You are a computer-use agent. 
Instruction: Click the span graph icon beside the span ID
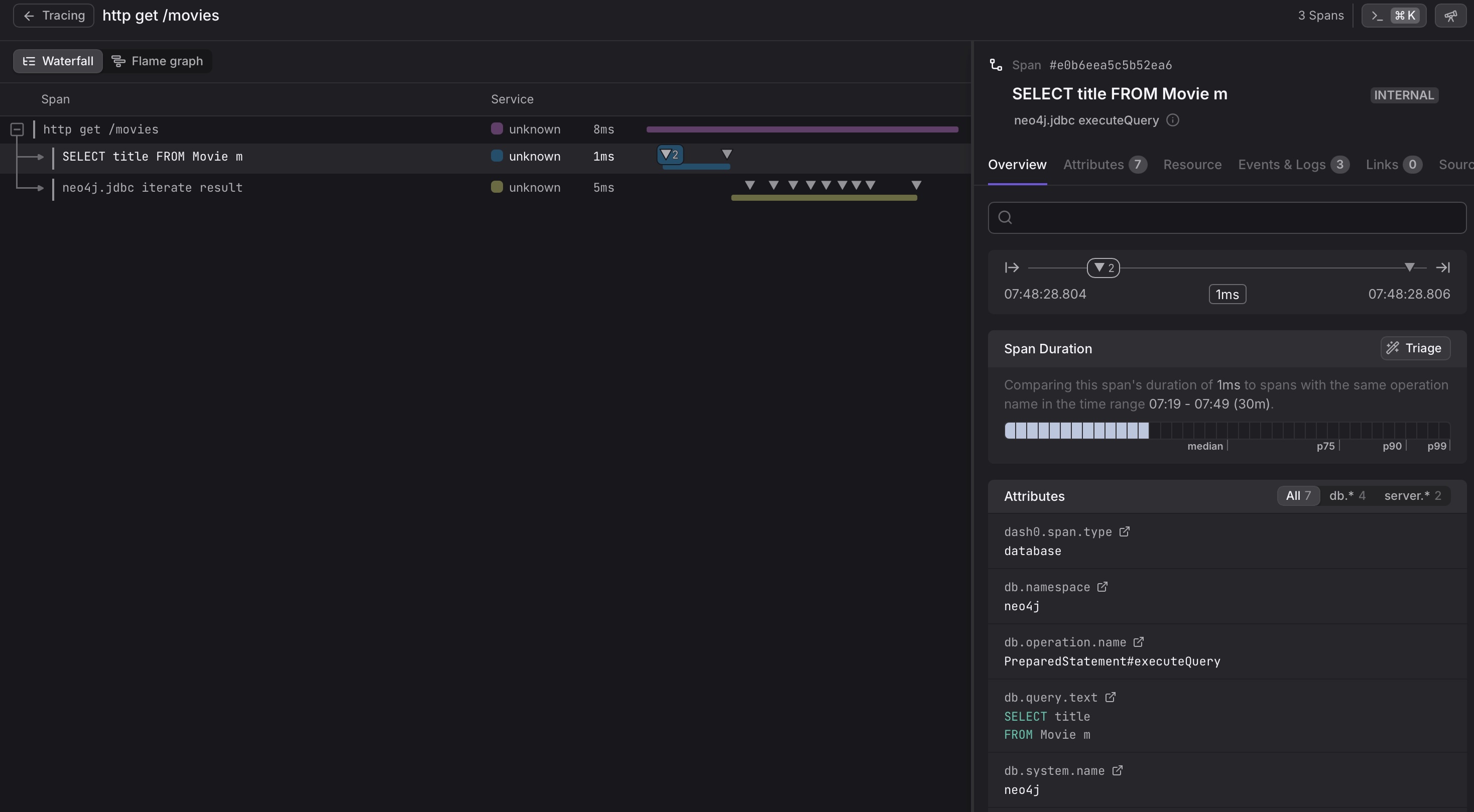tap(996, 65)
